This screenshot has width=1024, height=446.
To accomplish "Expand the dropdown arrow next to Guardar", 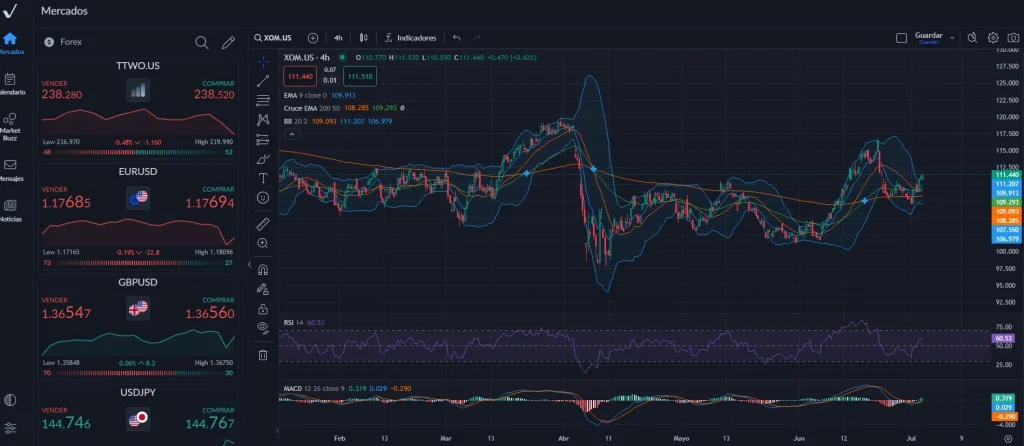I will (952, 38).
